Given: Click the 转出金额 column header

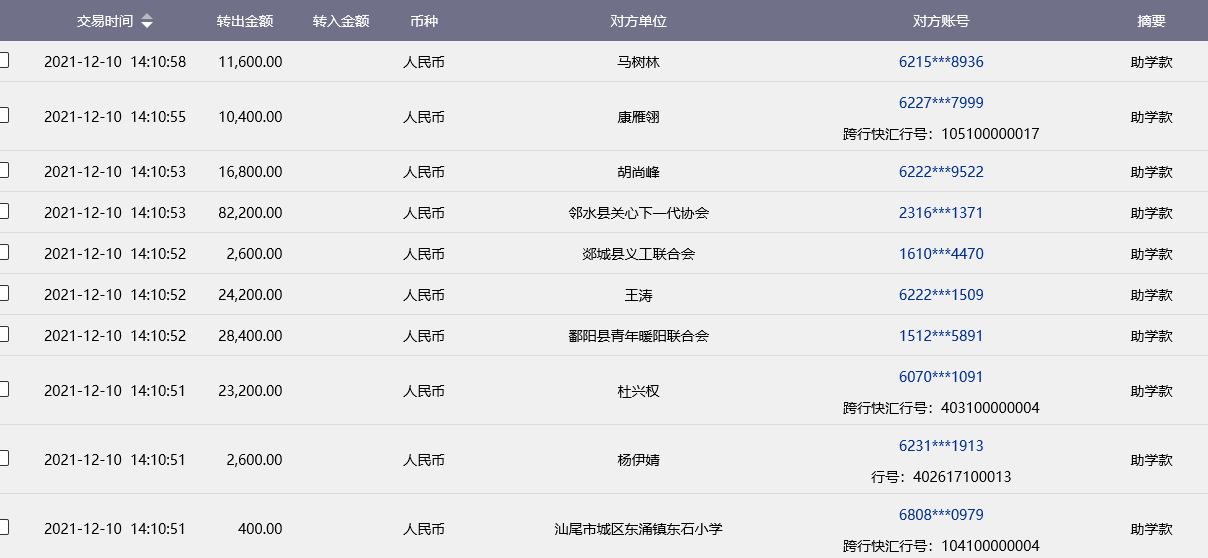Looking at the screenshot, I should pos(245,21).
